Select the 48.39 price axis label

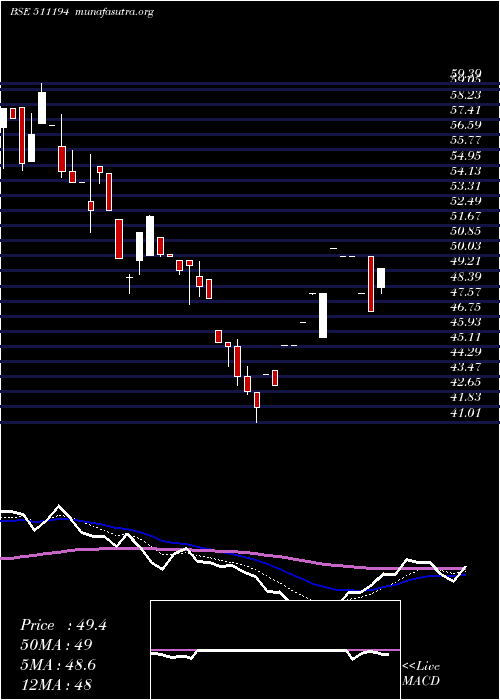(x=465, y=277)
